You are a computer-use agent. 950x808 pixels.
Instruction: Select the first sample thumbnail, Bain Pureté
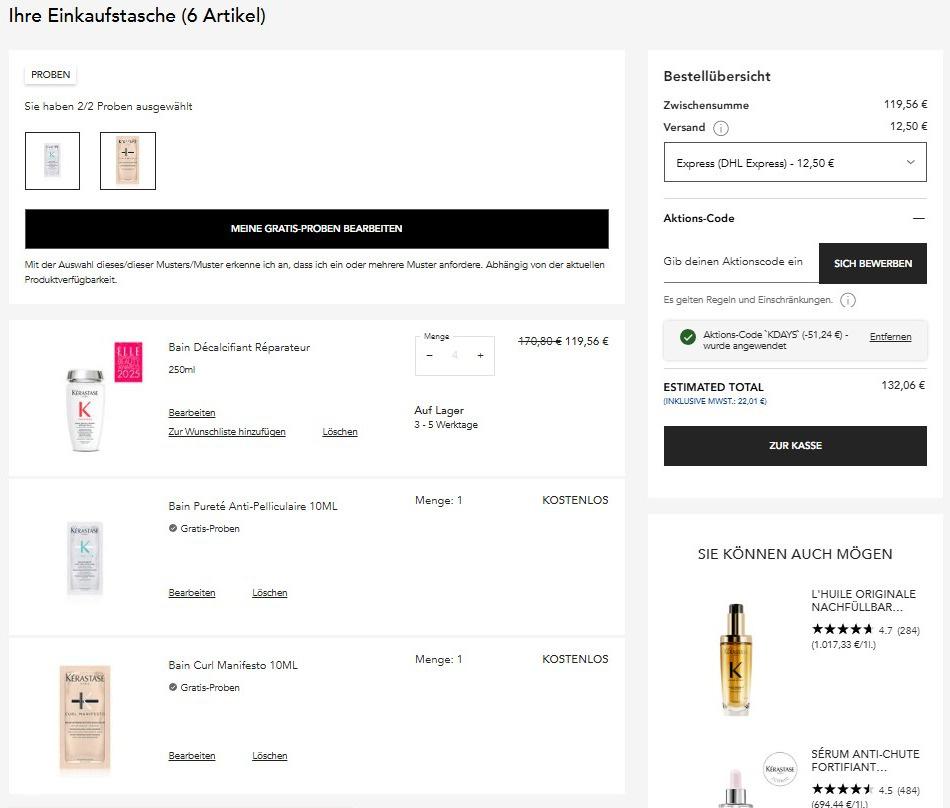point(52,161)
